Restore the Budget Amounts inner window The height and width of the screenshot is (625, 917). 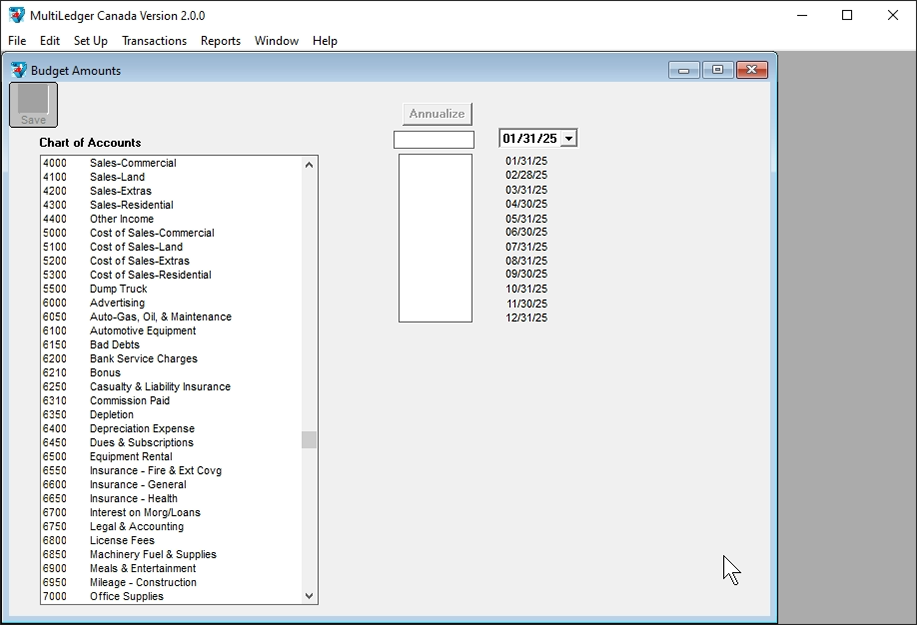point(717,70)
